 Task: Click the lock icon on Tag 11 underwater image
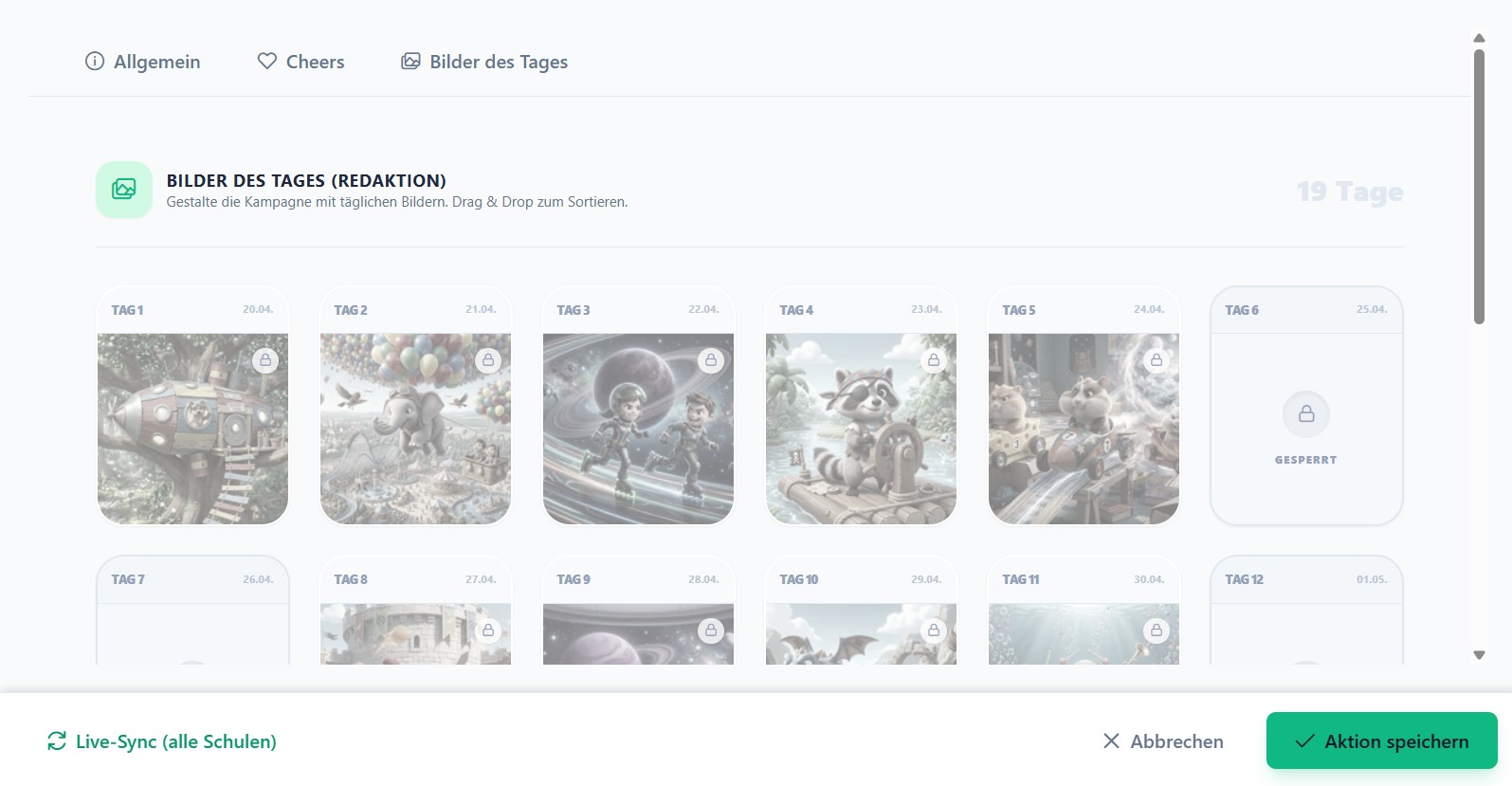coord(1157,631)
